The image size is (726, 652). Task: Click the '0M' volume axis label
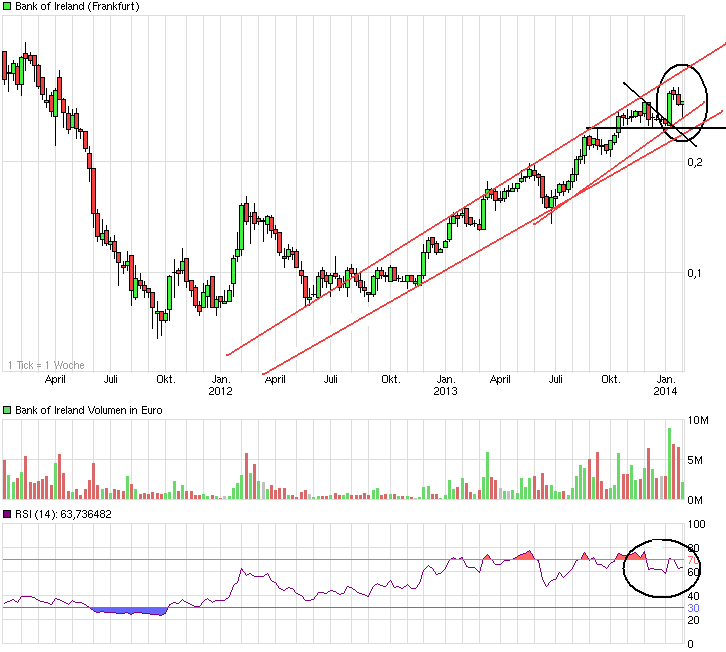[x=695, y=500]
